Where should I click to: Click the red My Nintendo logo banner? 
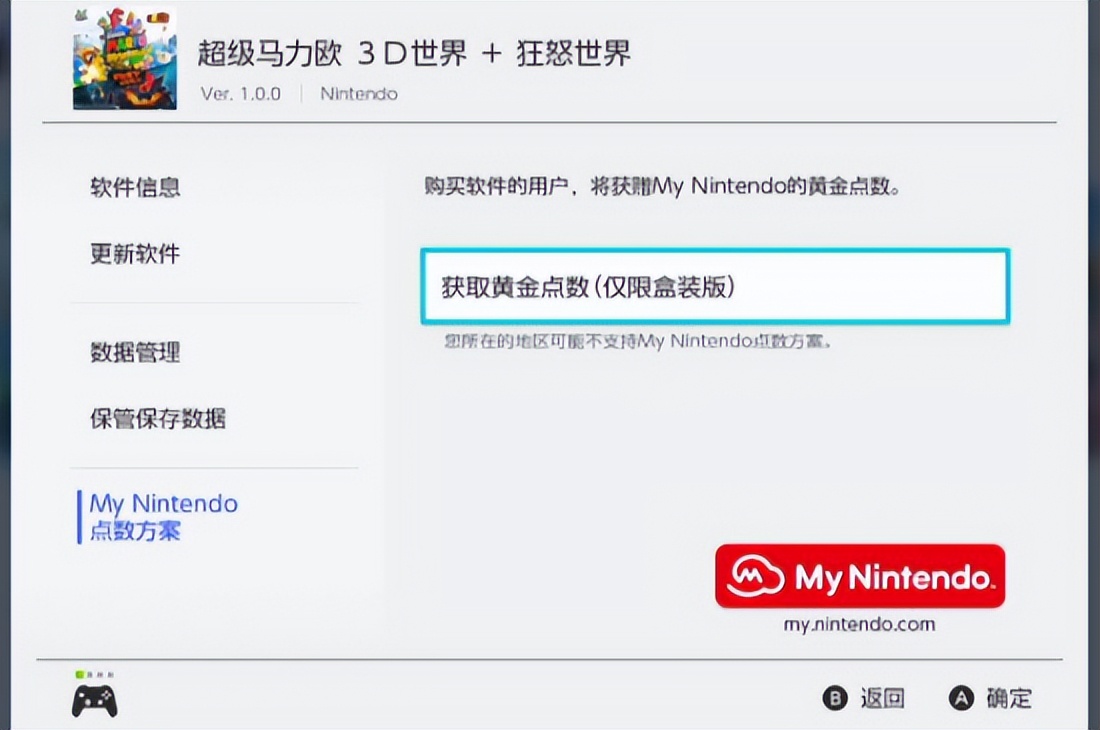coord(860,576)
